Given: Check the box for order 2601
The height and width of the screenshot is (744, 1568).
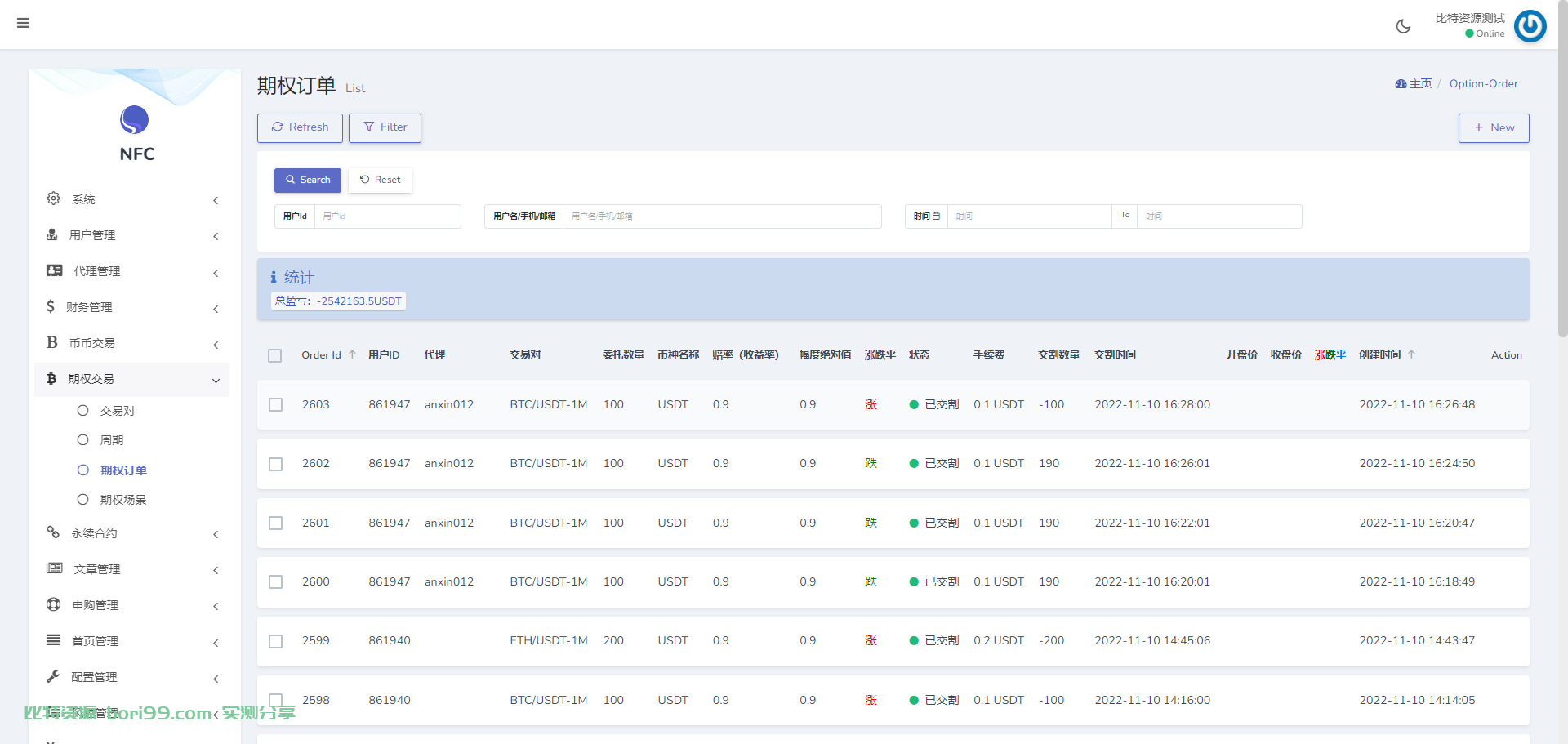Looking at the screenshot, I should (x=276, y=523).
